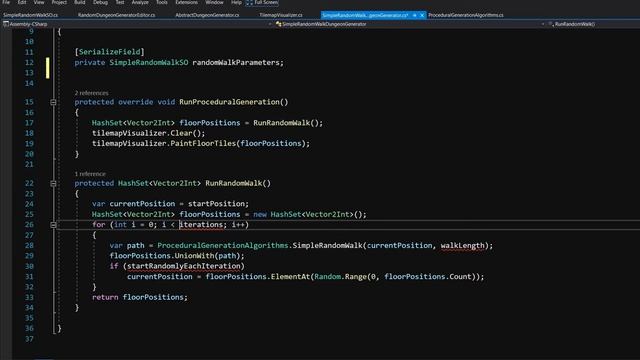Click line number 12 in the gutter
Image resolution: width=640 pixels, height=360 pixels.
click(29, 62)
